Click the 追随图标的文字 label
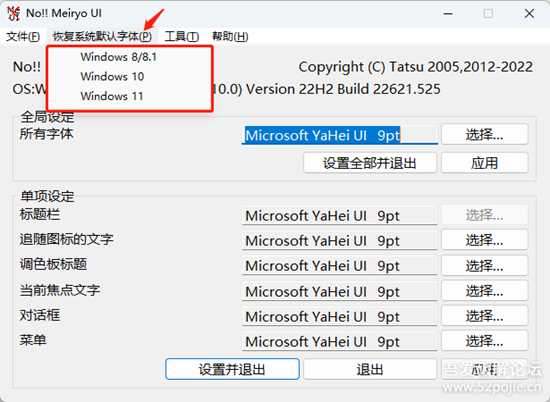This screenshot has width=550, height=402. (x=67, y=240)
